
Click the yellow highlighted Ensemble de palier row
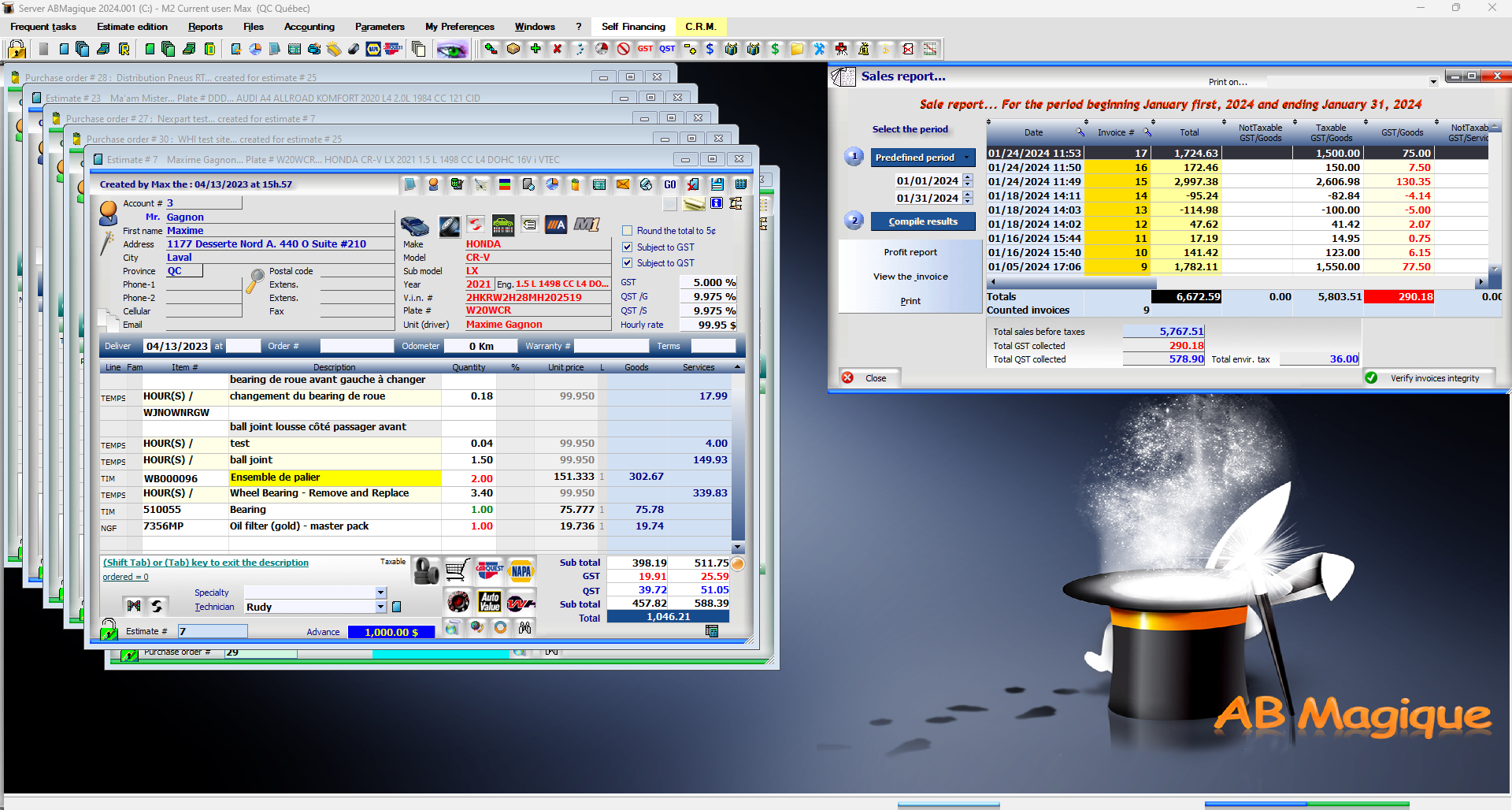[x=417, y=477]
